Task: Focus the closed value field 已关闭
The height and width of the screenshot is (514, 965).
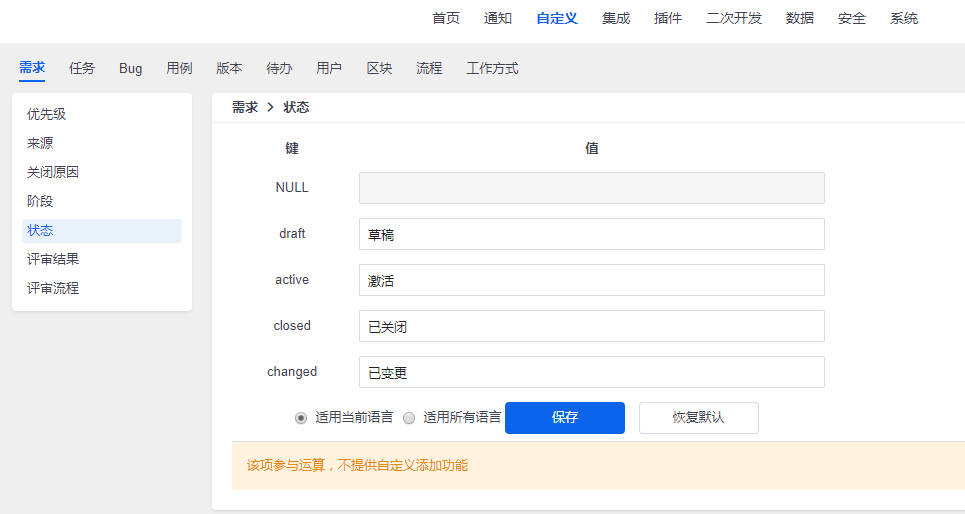Action: coord(591,326)
